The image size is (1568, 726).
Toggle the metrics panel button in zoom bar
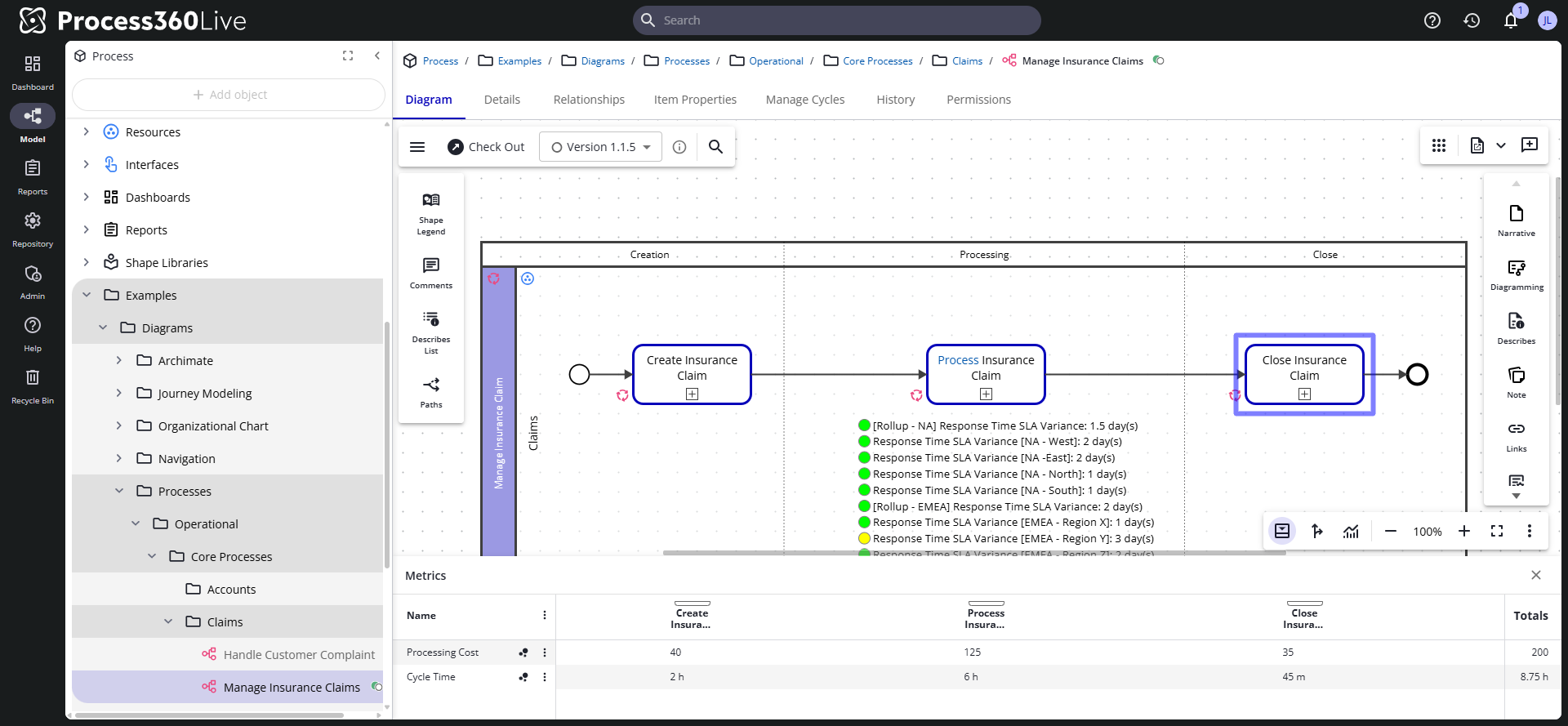pos(1282,531)
